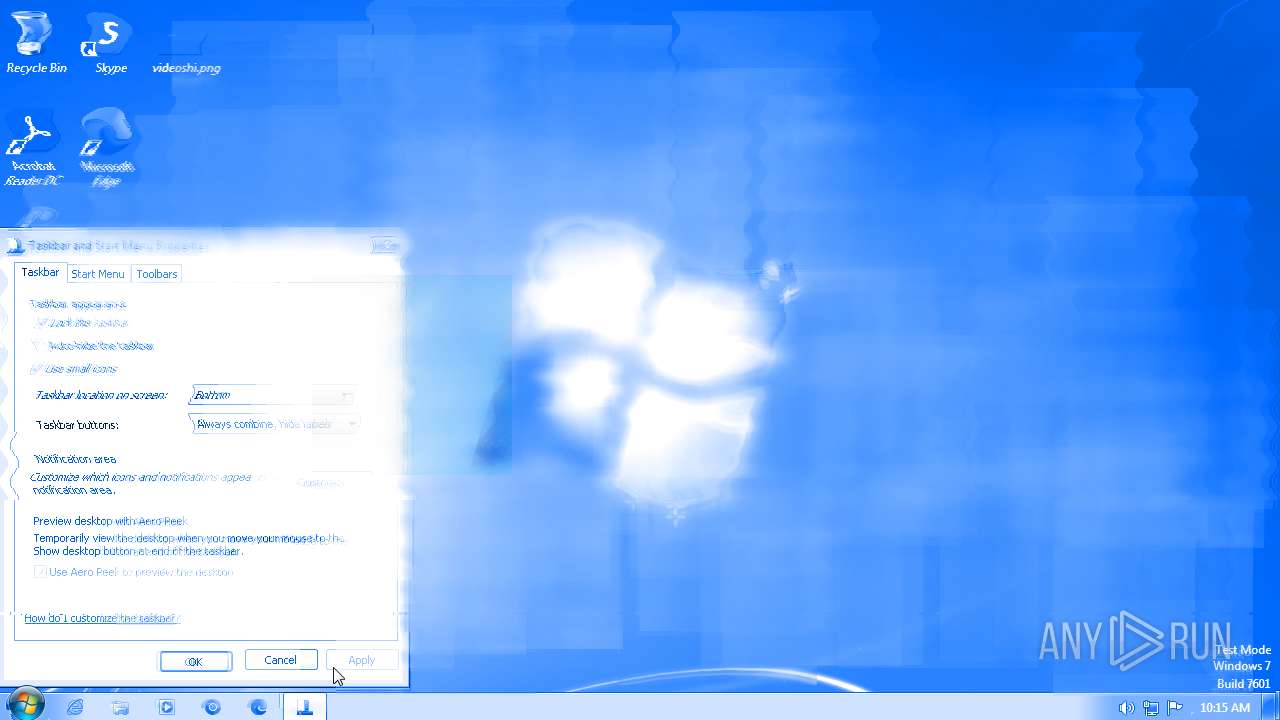Confirm with the OK button
Viewport: 1280px width, 720px height.
pos(196,661)
